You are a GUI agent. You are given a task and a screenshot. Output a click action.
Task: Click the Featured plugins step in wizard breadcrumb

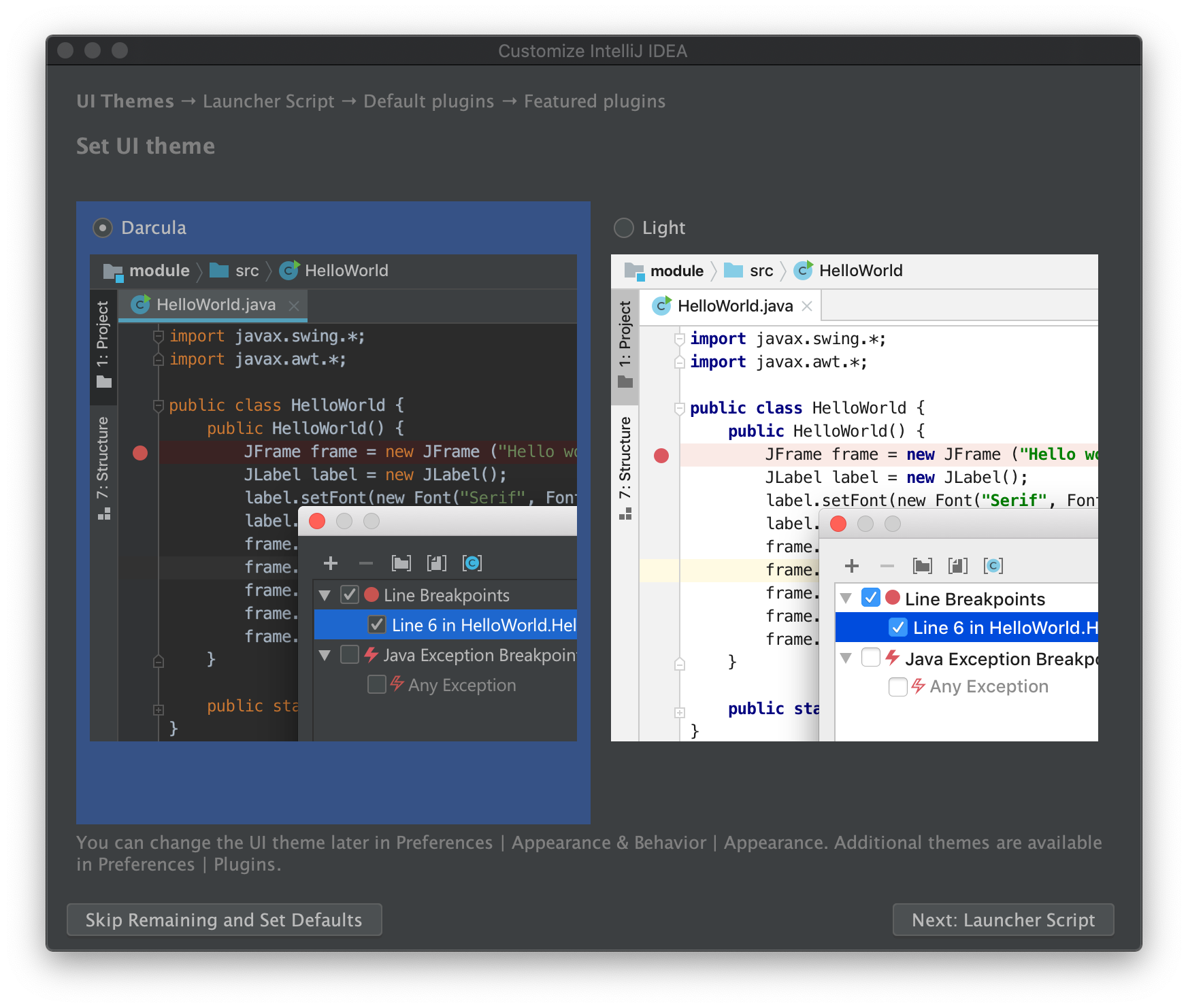(x=595, y=101)
